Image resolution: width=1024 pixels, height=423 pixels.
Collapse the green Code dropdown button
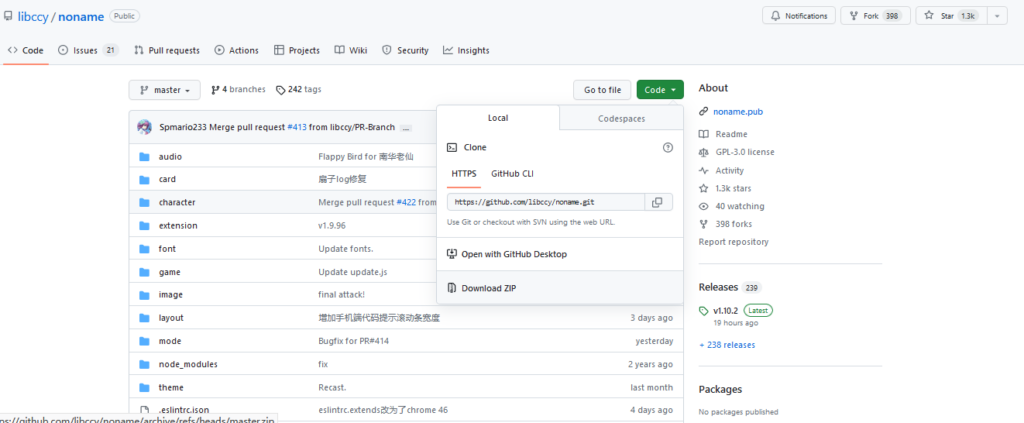pos(660,90)
